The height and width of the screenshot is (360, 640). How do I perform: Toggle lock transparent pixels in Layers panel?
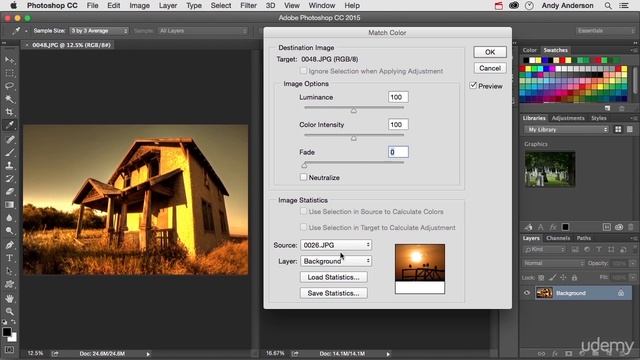click(541, 278)
